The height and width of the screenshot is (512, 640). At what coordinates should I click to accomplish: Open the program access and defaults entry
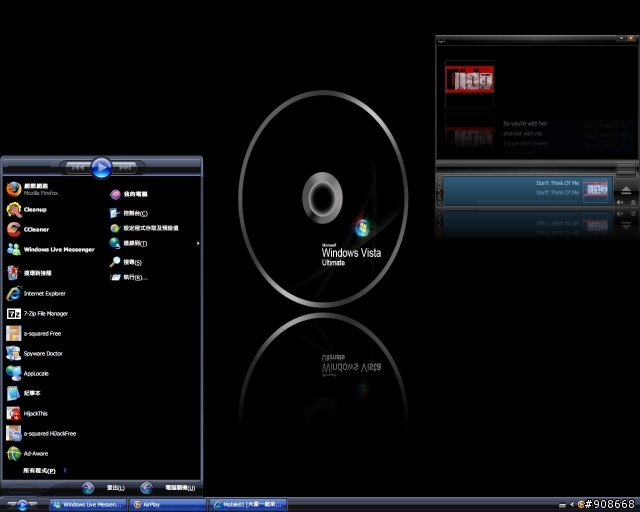point(144,228)
